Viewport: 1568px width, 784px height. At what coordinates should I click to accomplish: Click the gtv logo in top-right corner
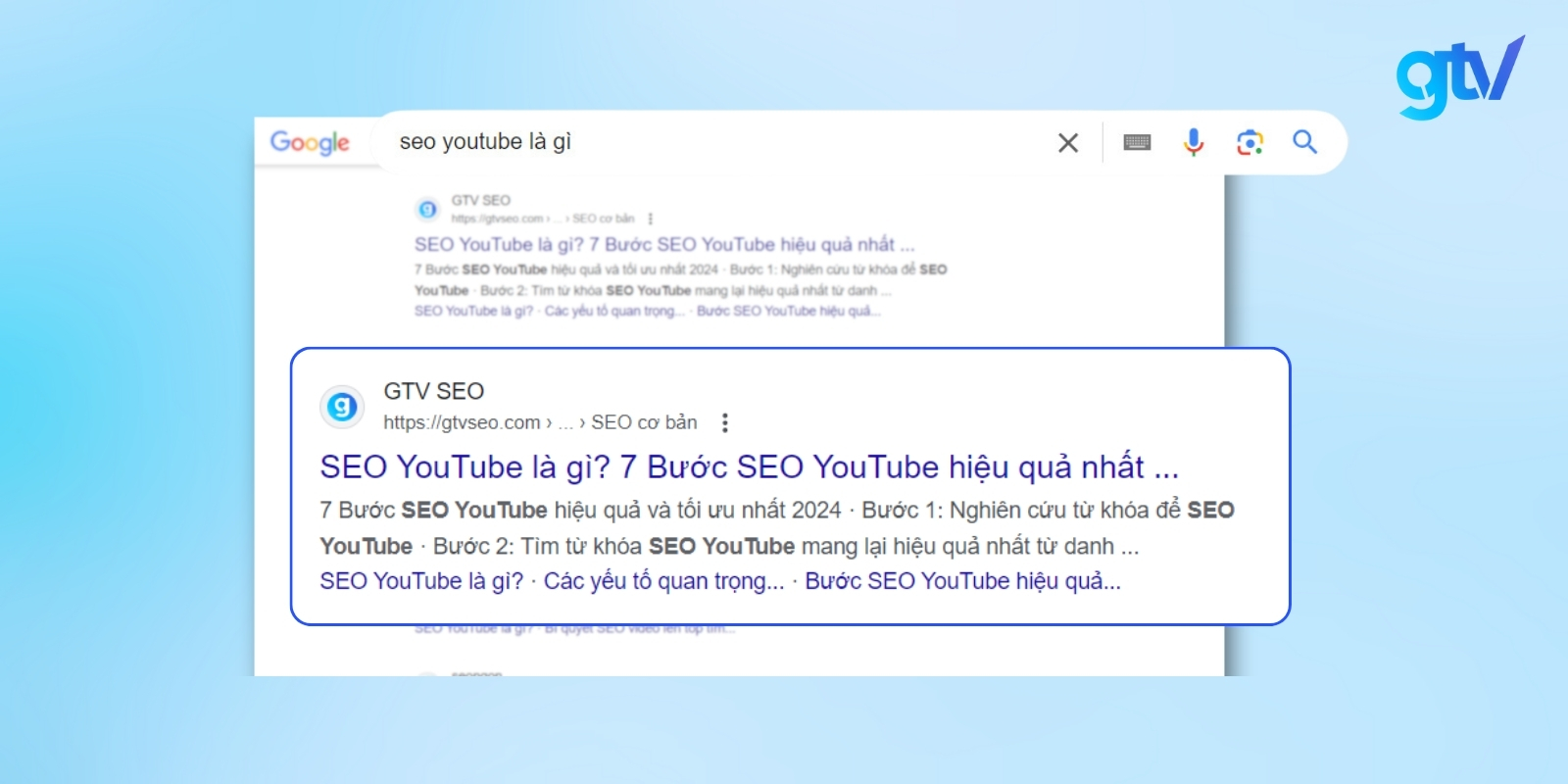tap(1460, 76)
